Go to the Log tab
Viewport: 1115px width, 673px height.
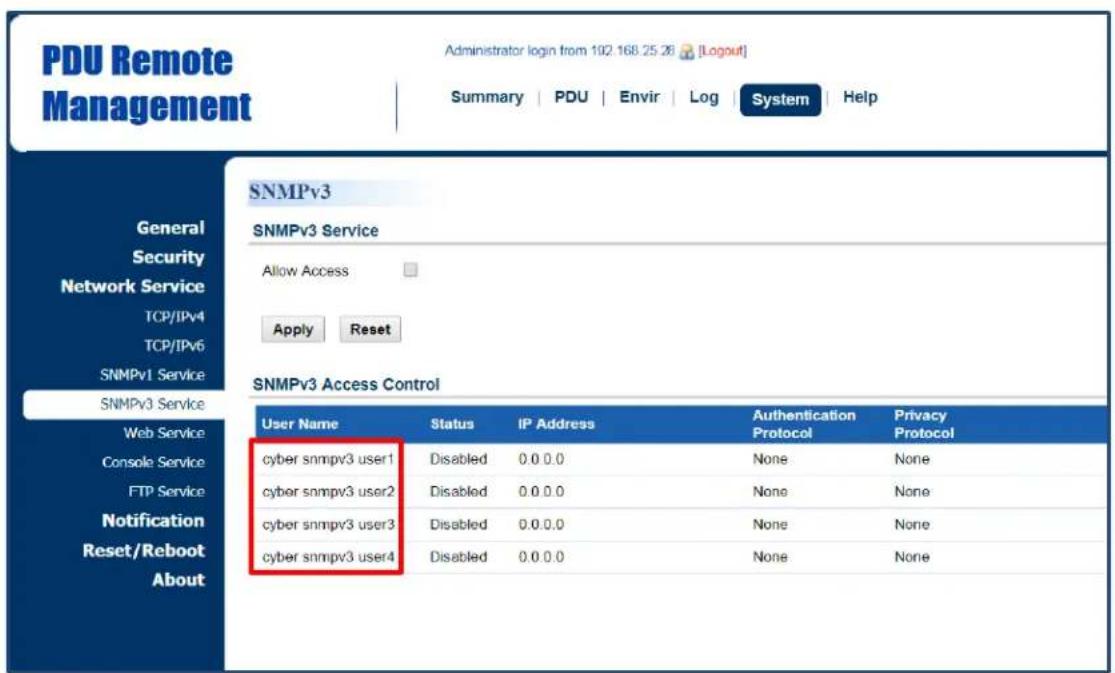(x=703, y=97)
